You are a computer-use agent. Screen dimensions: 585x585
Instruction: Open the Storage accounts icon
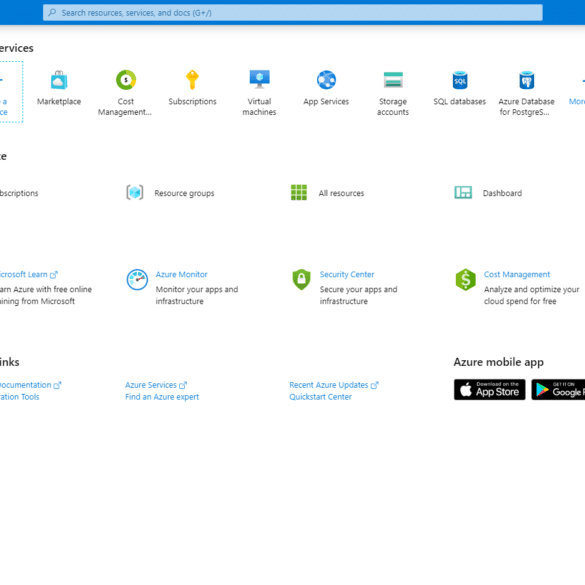[393, 80]
